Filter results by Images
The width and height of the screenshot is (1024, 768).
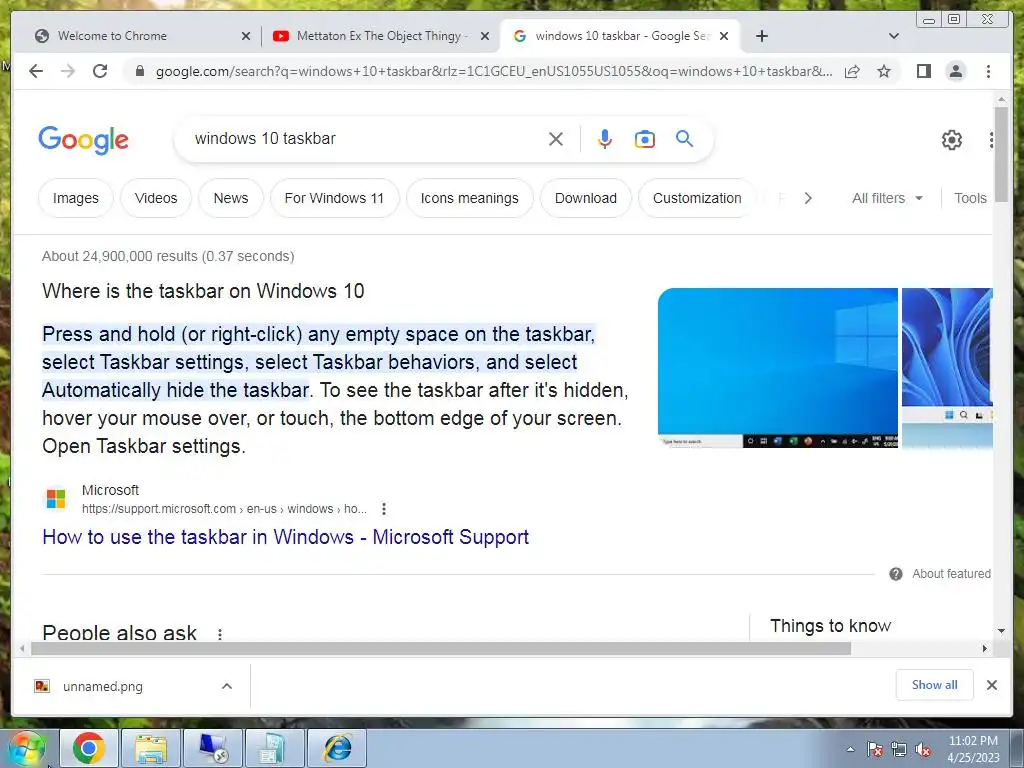76,198
